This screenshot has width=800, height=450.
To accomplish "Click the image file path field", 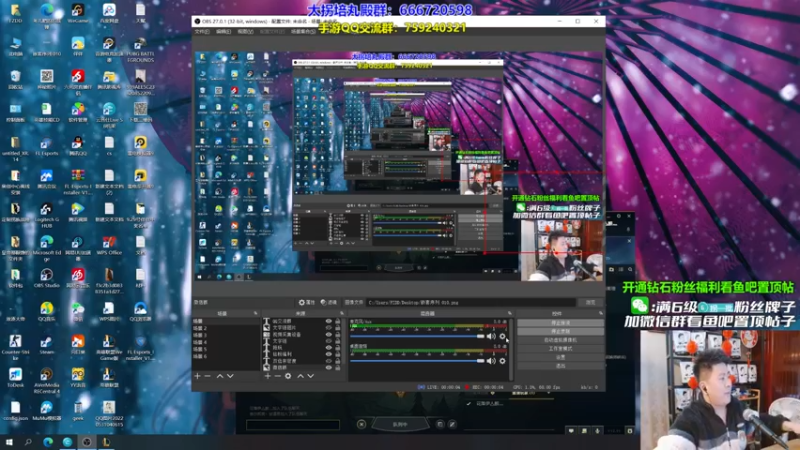I will click(x=471, y=303).
